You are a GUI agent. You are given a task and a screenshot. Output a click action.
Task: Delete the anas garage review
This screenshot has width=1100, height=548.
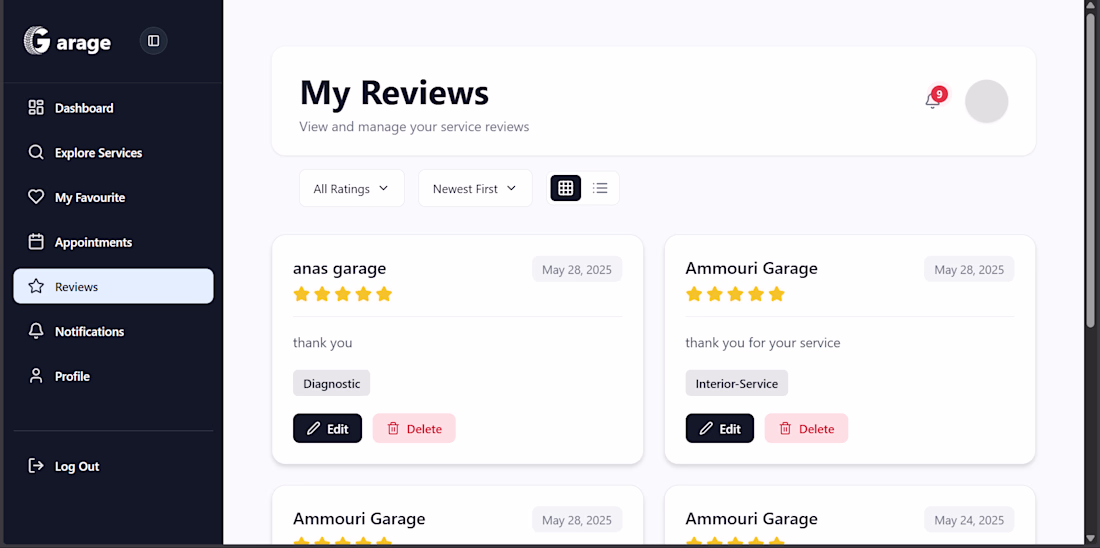point(414,428)
